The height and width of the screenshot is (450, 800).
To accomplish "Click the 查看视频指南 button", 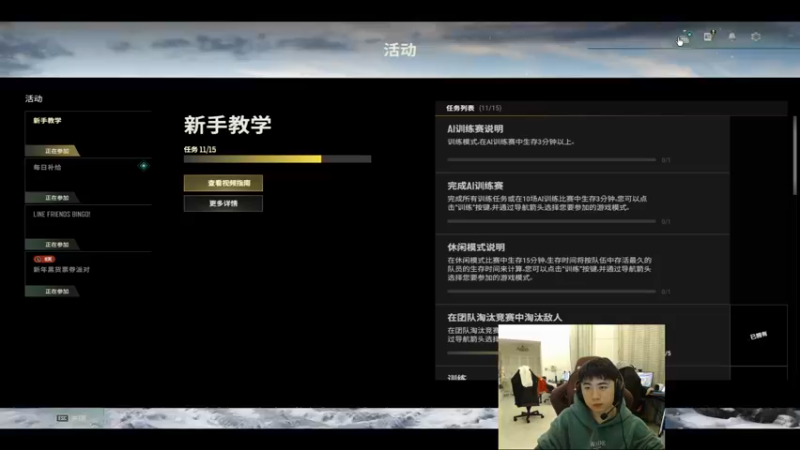I will coord(223,183).
